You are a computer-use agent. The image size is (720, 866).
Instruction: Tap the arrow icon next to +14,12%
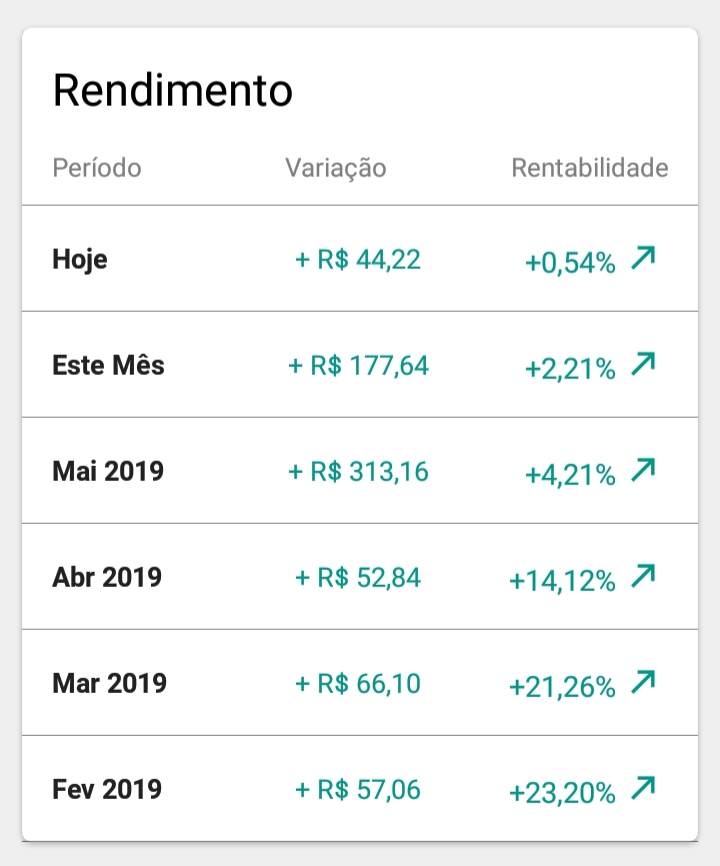[x=643, y=575]
